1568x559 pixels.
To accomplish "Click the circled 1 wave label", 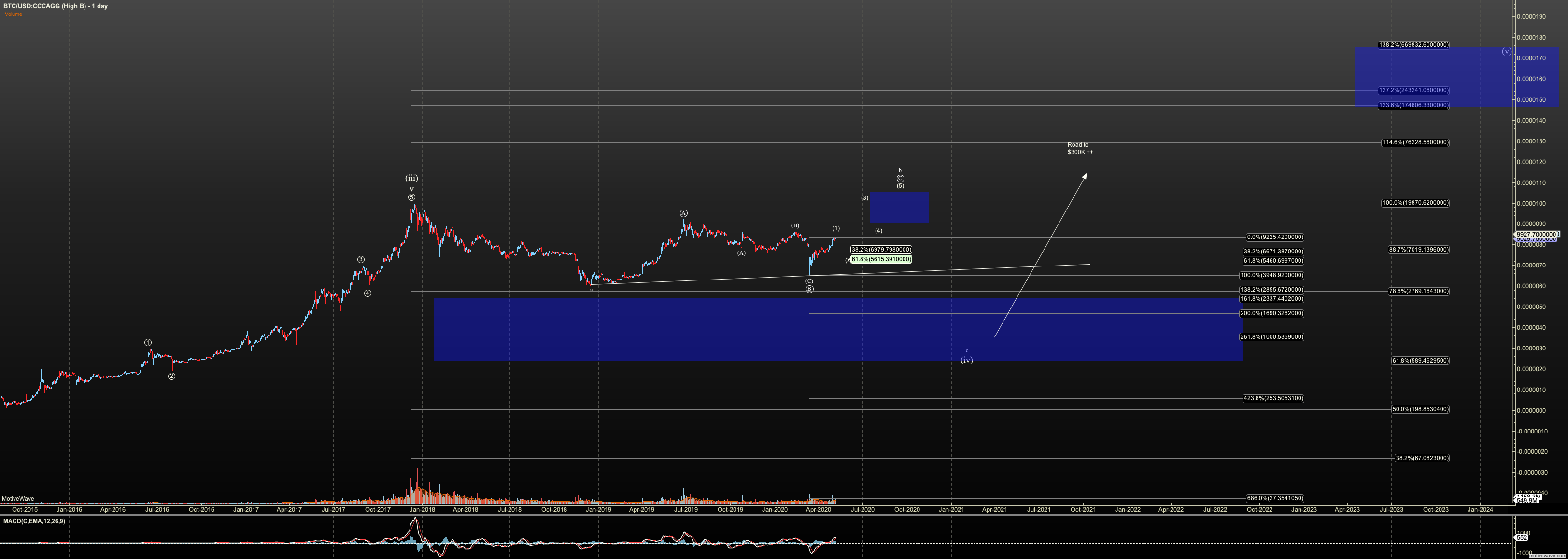I will [x=148, y=342].
